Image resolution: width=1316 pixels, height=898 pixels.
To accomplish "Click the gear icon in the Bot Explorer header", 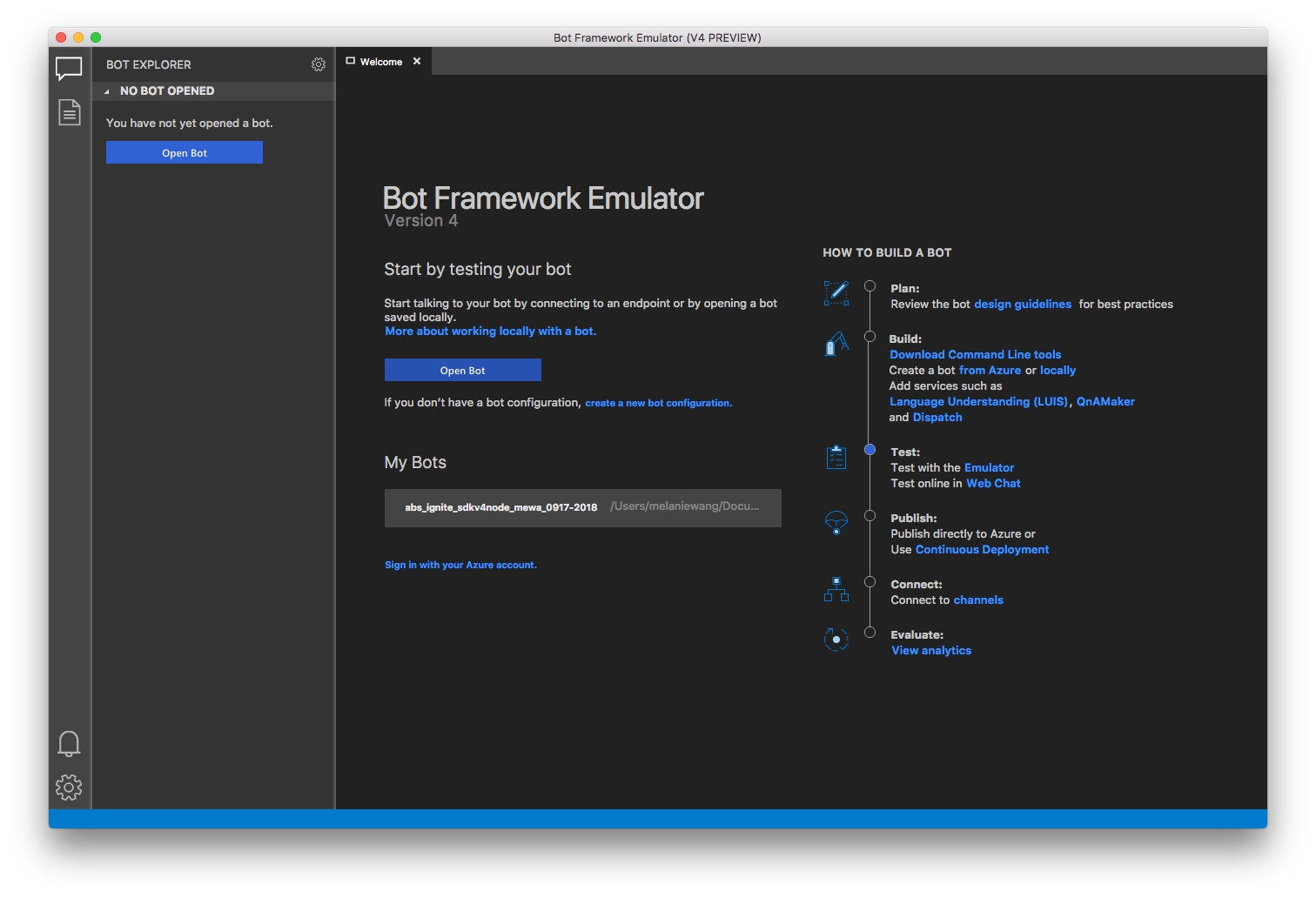I will click(x=319, y=64).
